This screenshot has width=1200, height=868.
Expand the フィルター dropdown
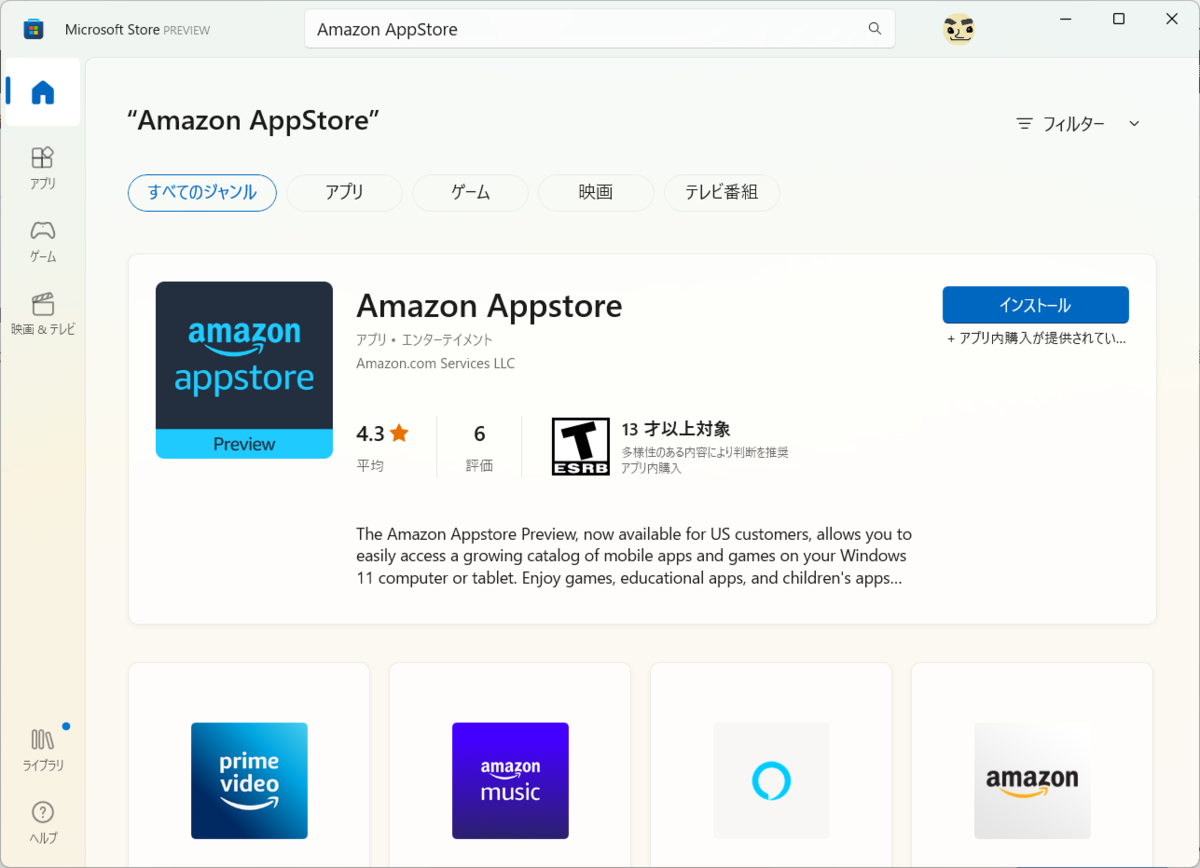click(1078, 124)
